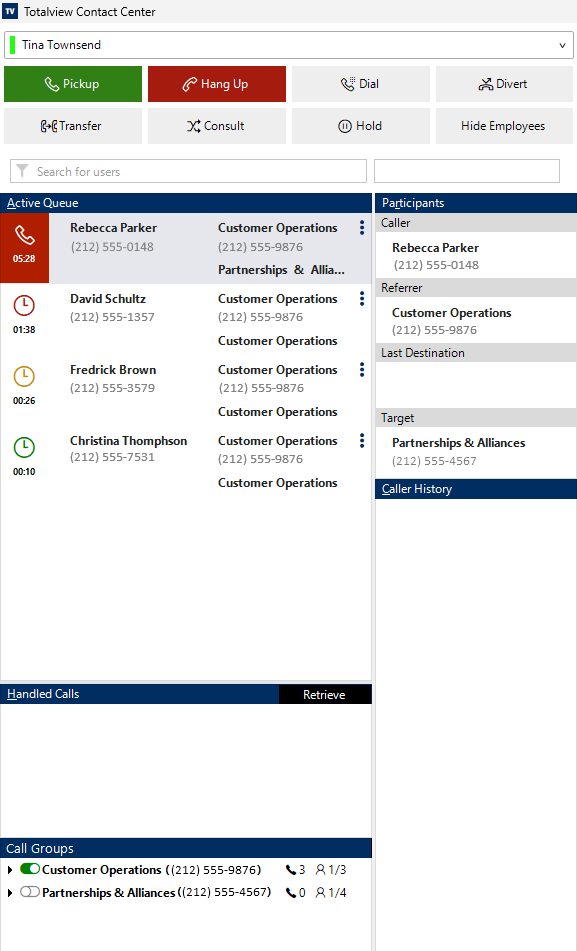
Task: Click the green Pickup button
Action: [73, 84]
